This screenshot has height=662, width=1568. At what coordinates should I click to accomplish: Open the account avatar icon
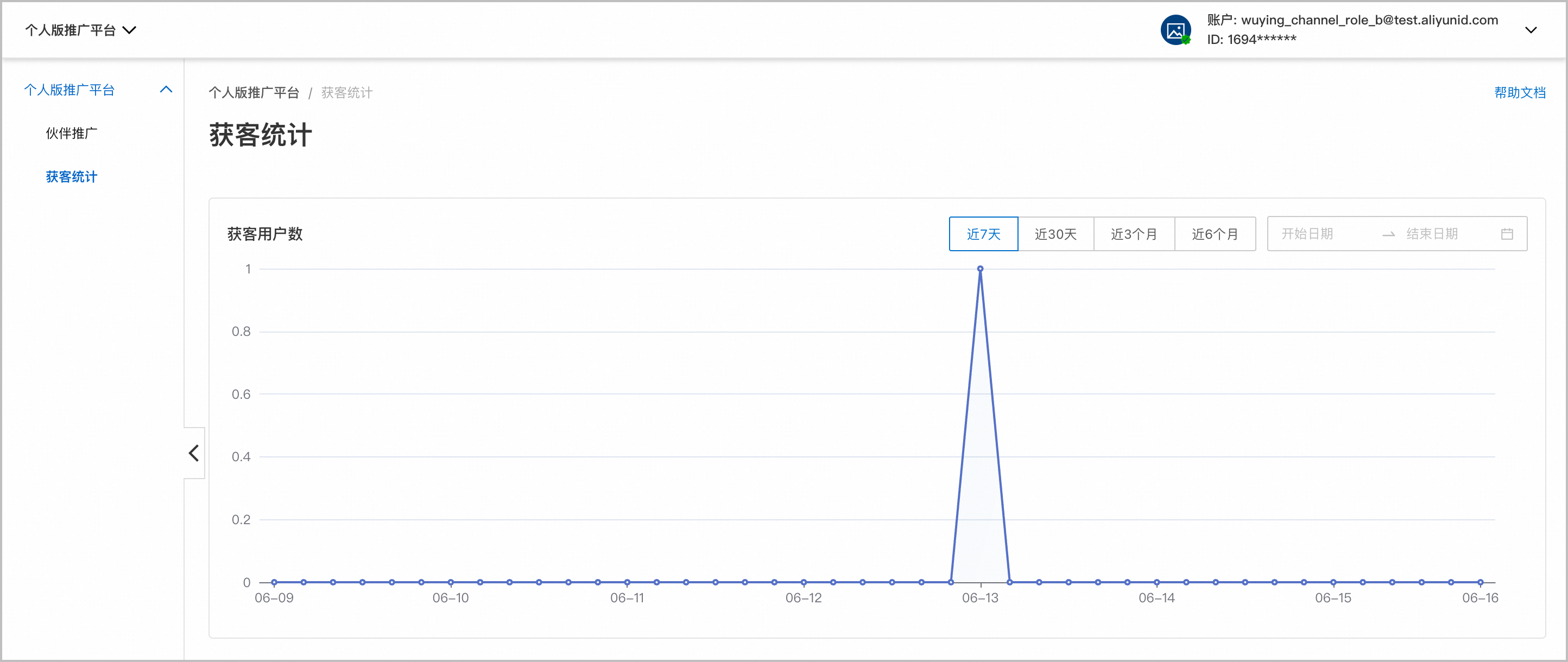tap(1176, 29)
